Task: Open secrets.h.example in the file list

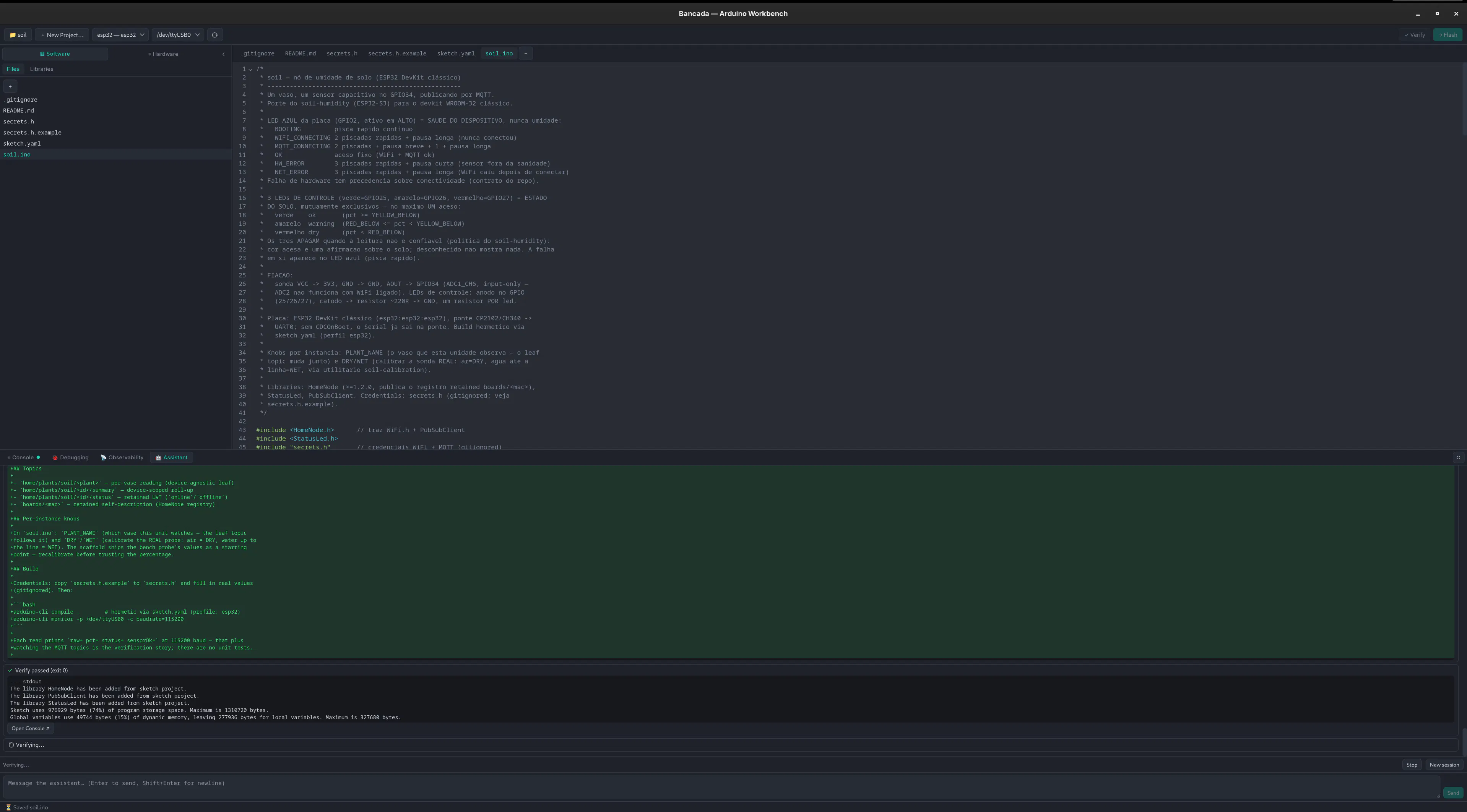Action: [115, 133]
